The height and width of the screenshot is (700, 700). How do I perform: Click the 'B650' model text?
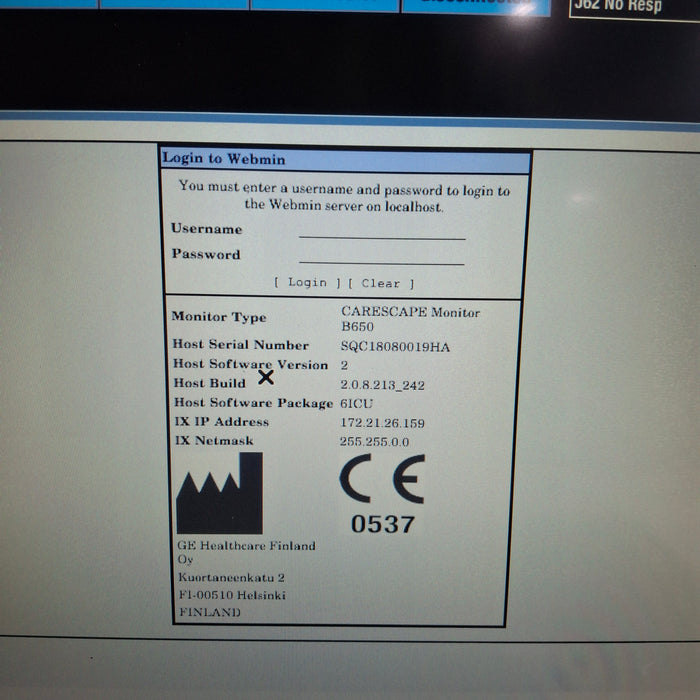tap(357, 326)
